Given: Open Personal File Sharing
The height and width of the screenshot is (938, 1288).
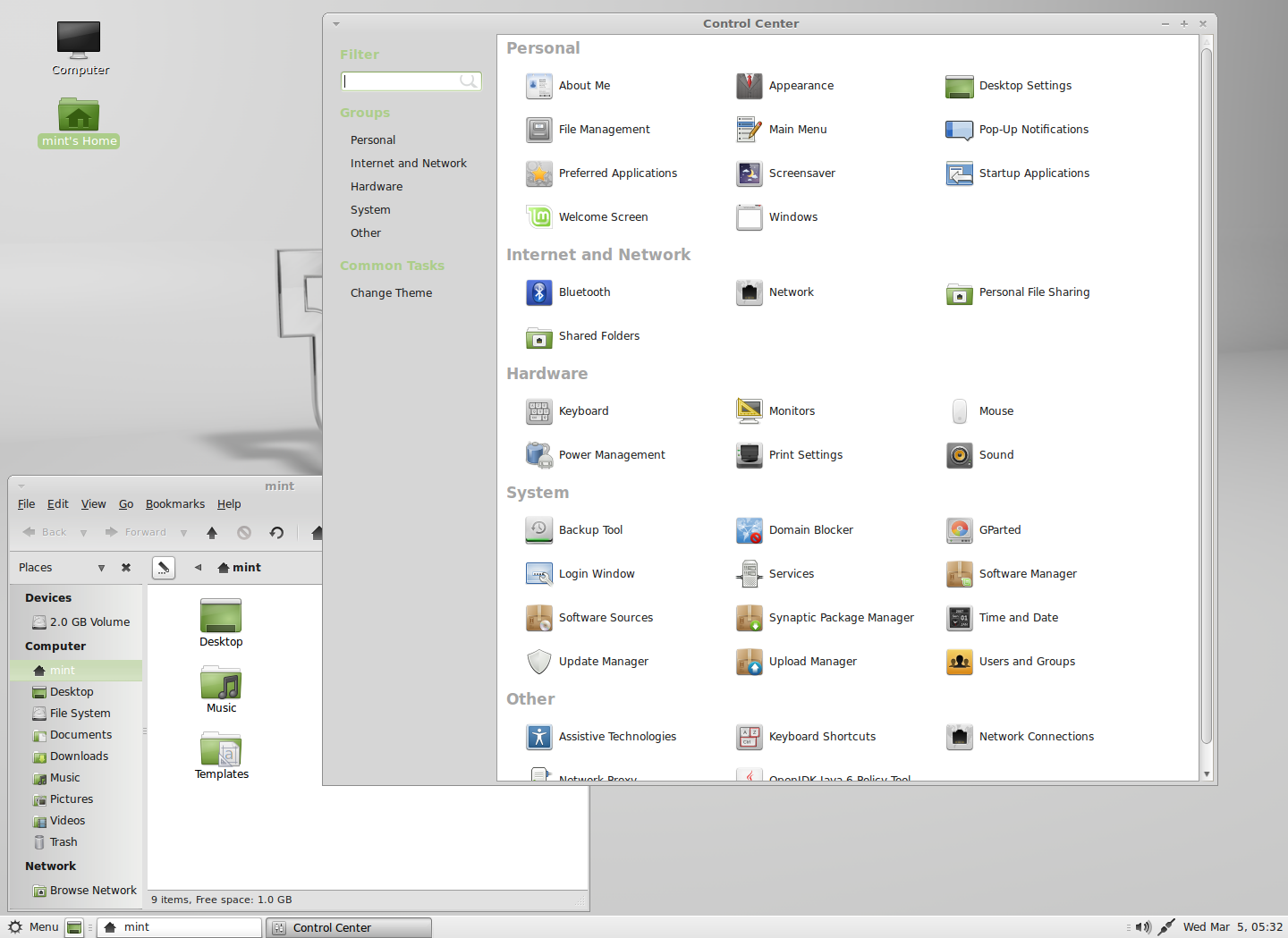Looking at the screenshot, I should pos(1018,292).
